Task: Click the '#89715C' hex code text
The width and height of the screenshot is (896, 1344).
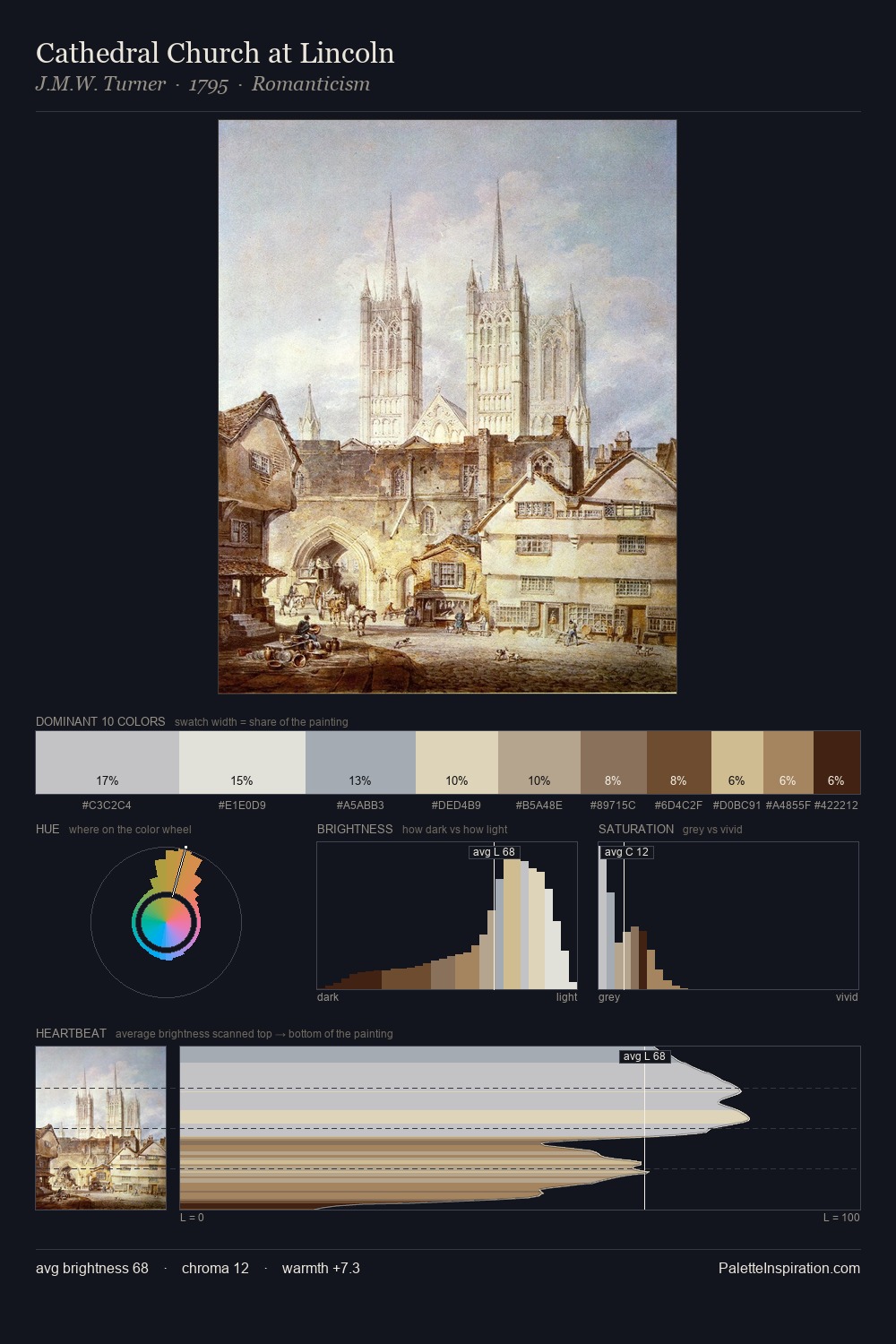Action: 613,805
